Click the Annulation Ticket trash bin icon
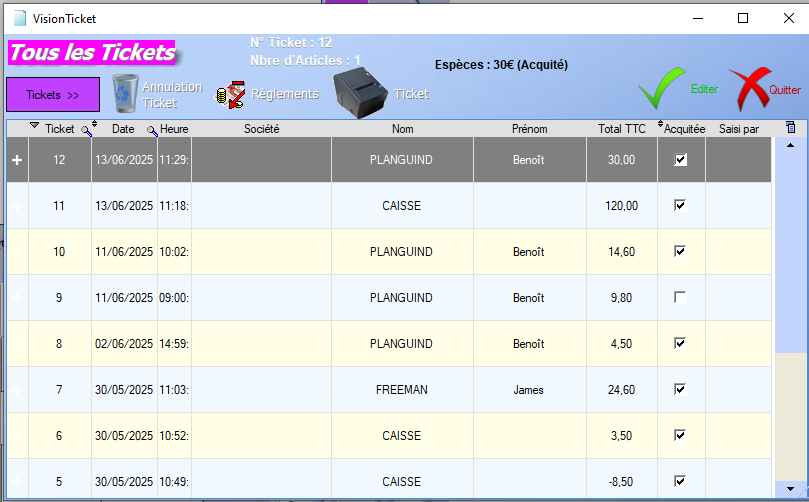 coord(126,94)
